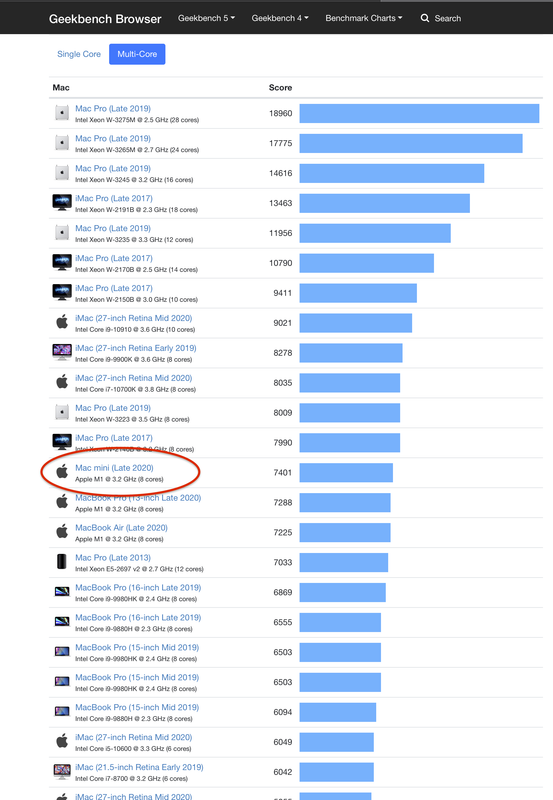Open MacBook Pro 16-inch link scoring 6555
This screenshot has height=800, width=553.
(x=138, y=617)
